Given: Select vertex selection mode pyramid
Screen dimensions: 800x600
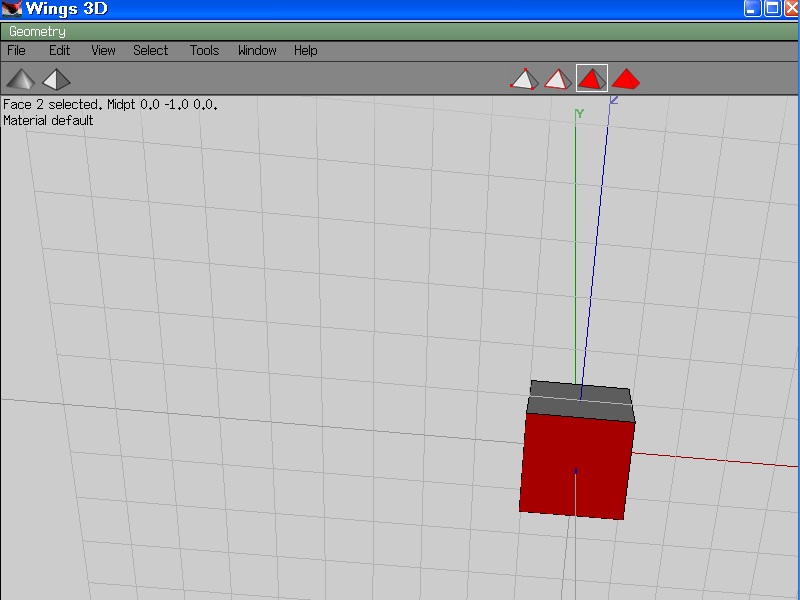Looking at the screenshot, I should [x=524, y=79].
